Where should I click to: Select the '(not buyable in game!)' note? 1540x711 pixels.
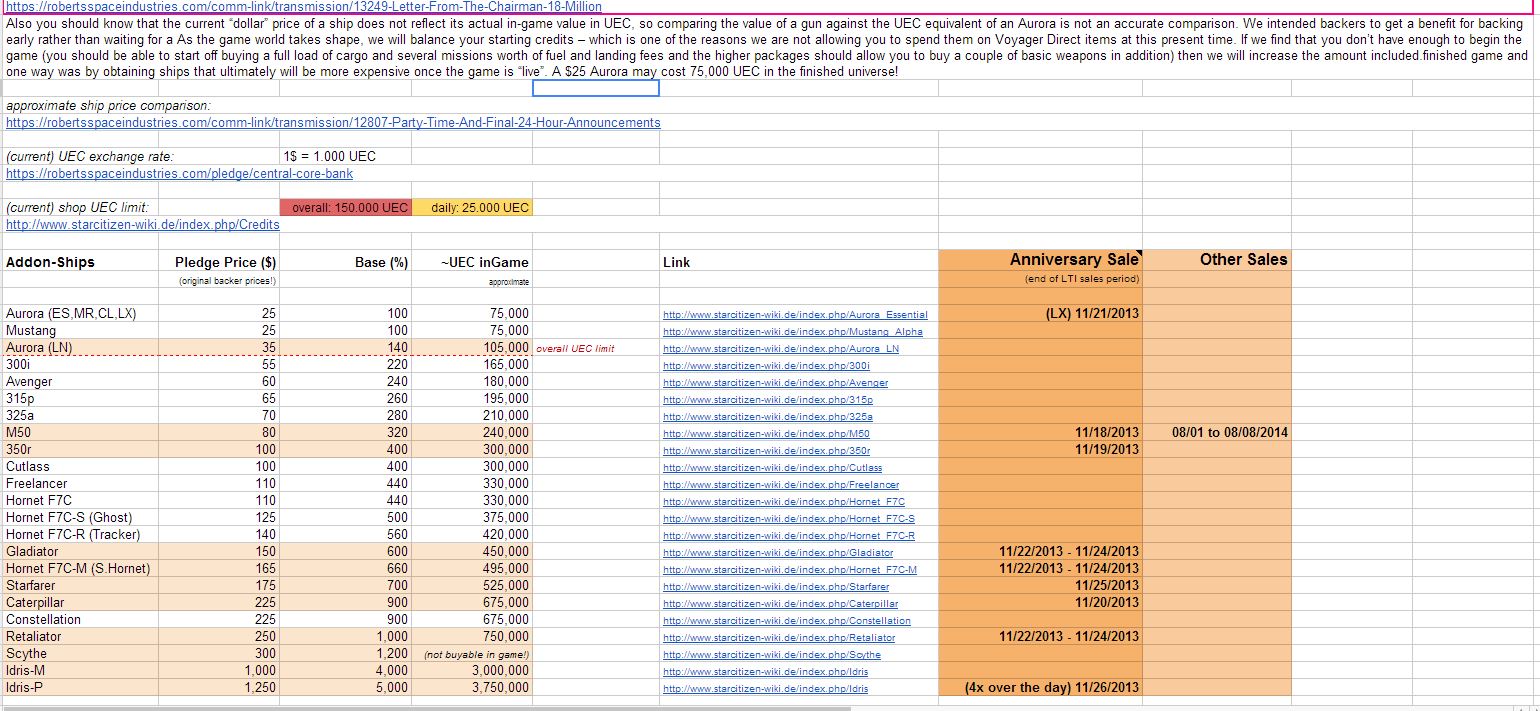pyautogui.click(x=476, y=655)
